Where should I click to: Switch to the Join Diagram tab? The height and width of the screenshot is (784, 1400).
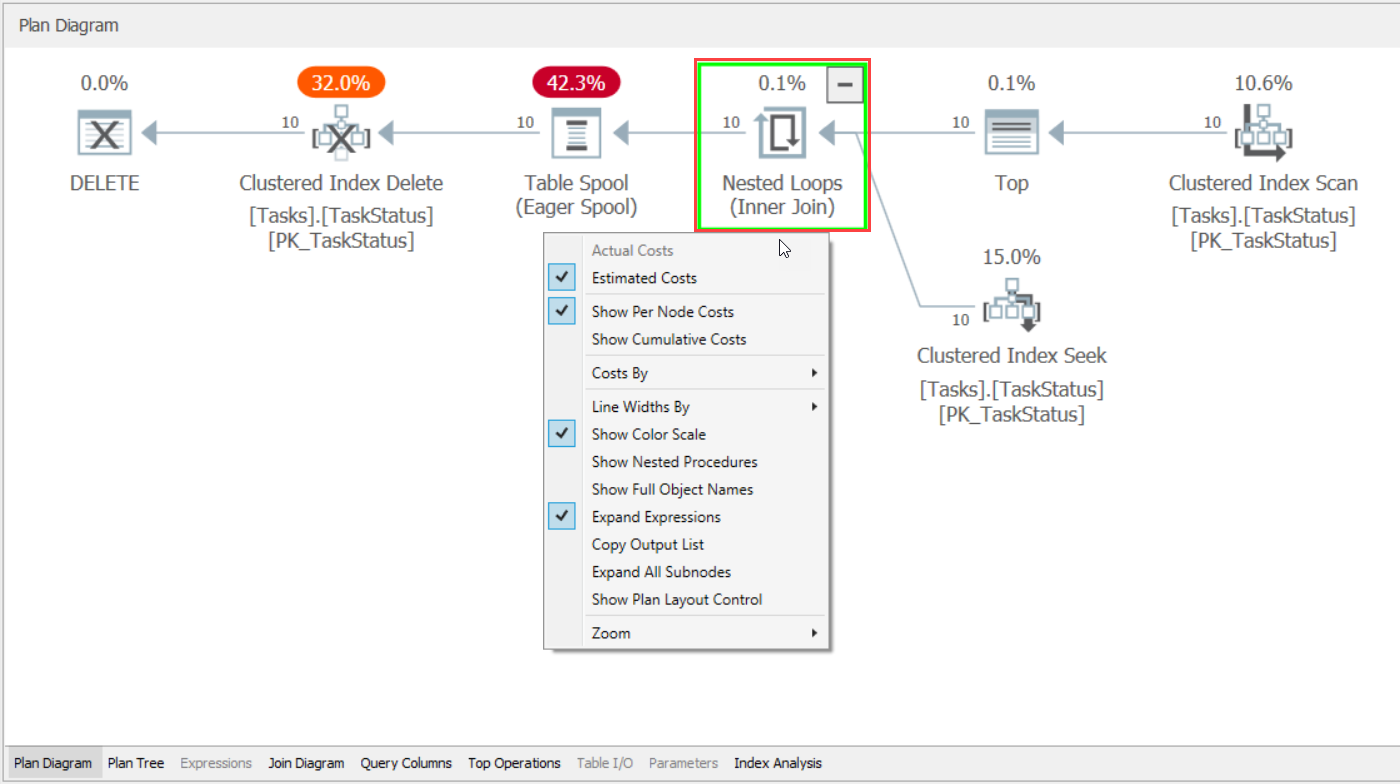306,763
